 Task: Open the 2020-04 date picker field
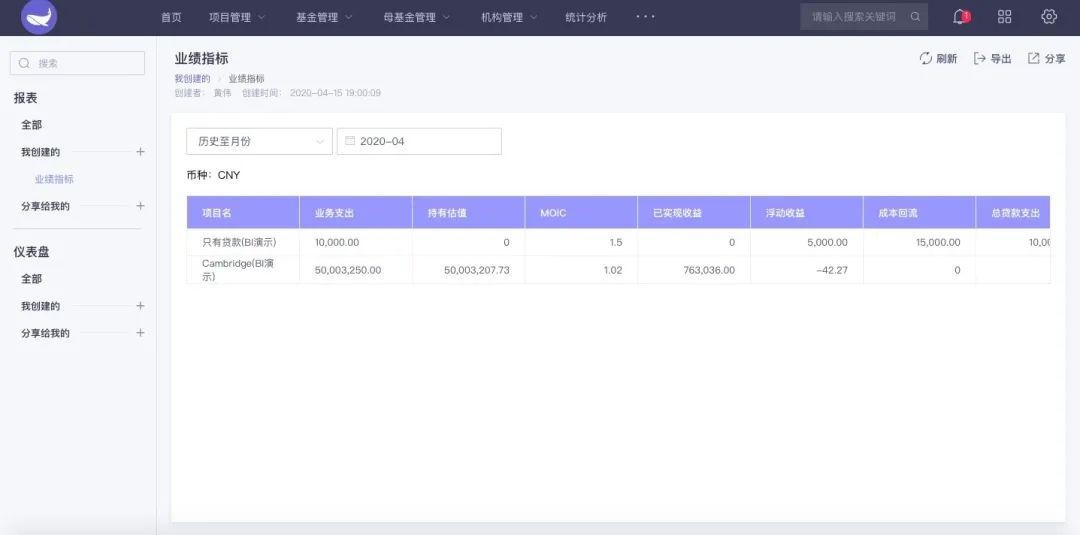click(x=419, y=141)
